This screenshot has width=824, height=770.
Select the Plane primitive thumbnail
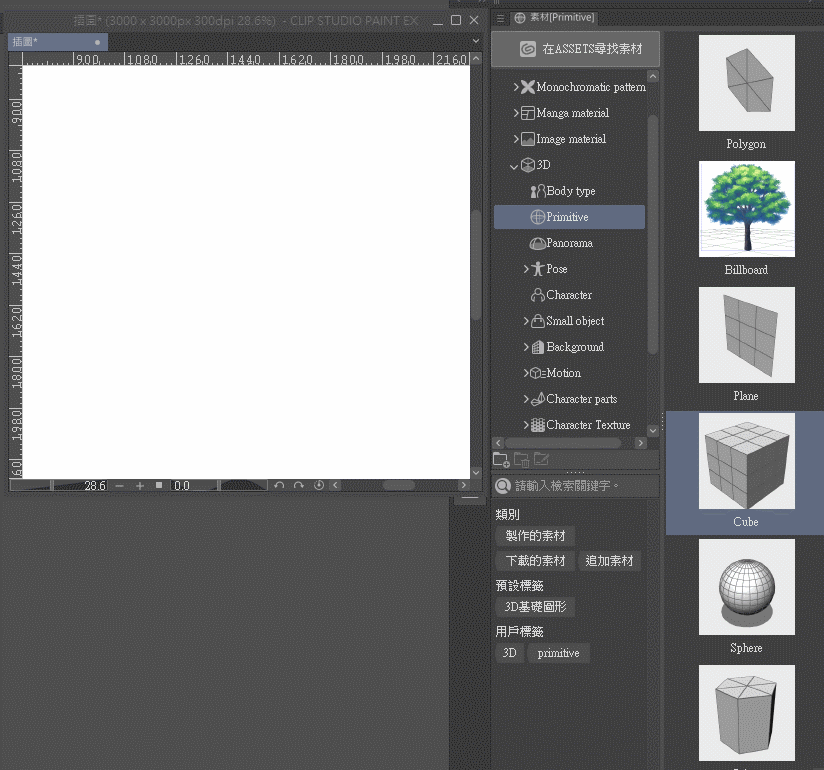(x=746, y=335)
